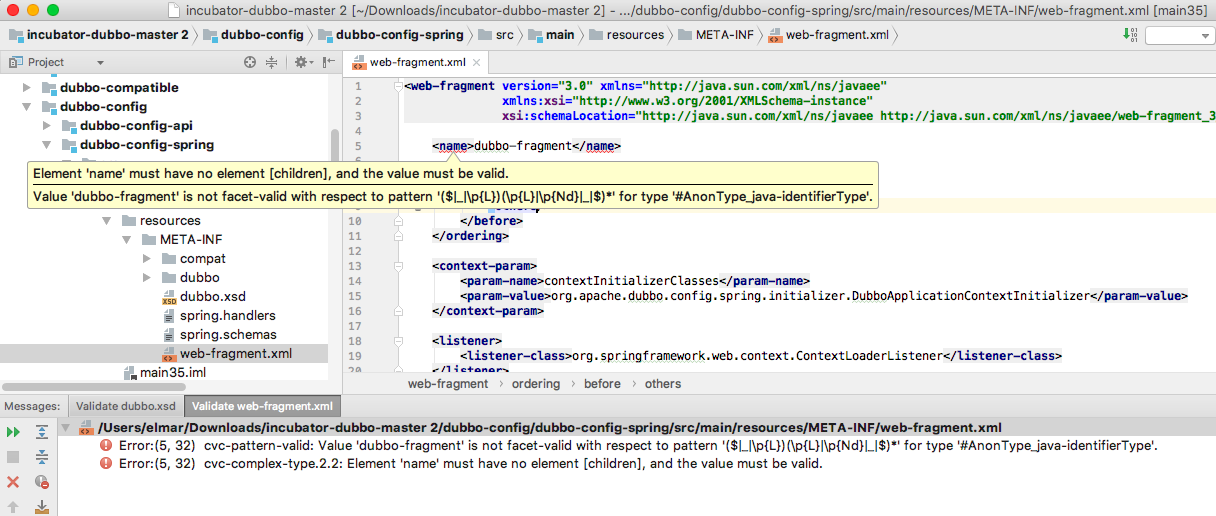Click Collapse All icon in Project panel
This screenshot has height=516, width=1216.
point(272,62)
